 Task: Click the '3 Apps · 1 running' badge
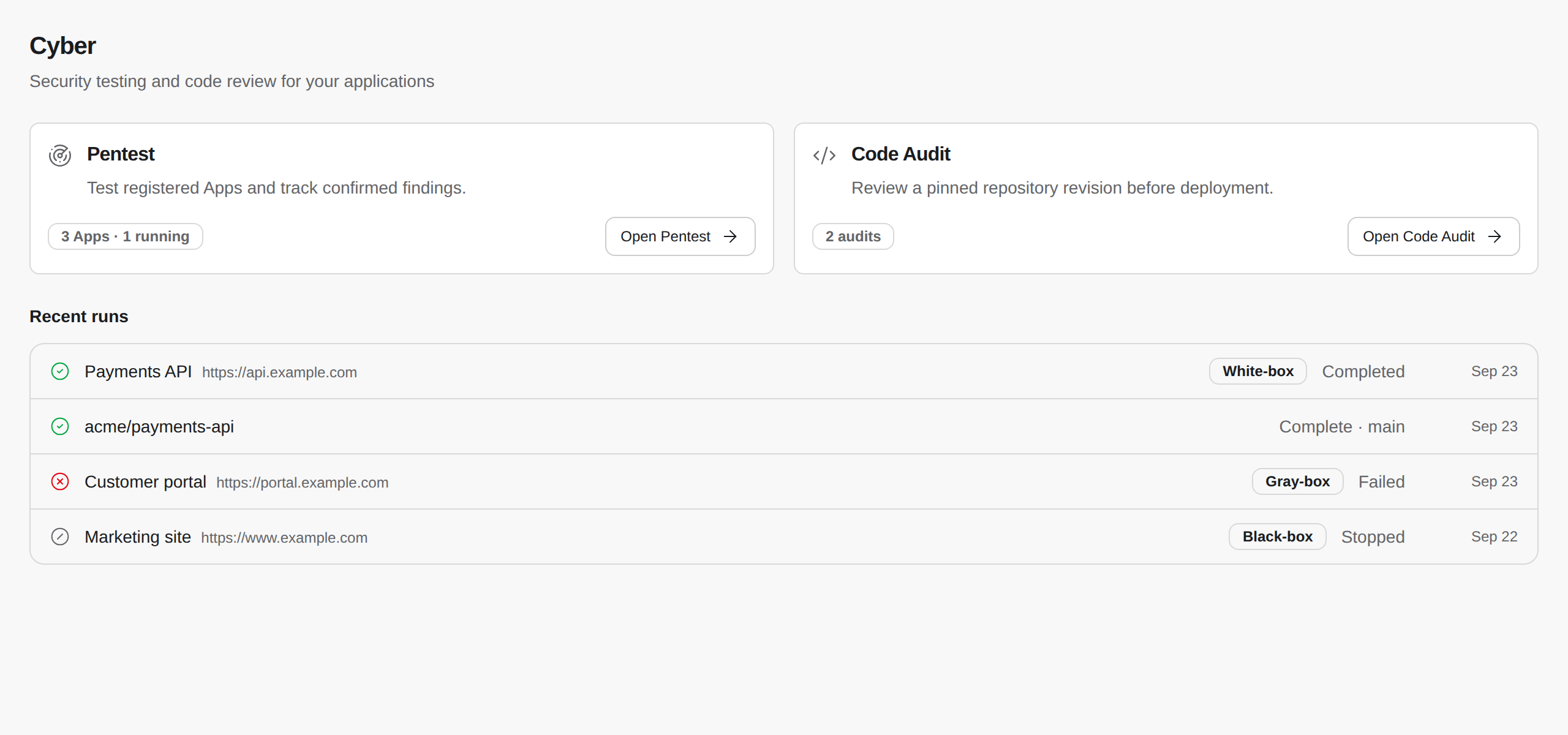click(x=125, y=236)
